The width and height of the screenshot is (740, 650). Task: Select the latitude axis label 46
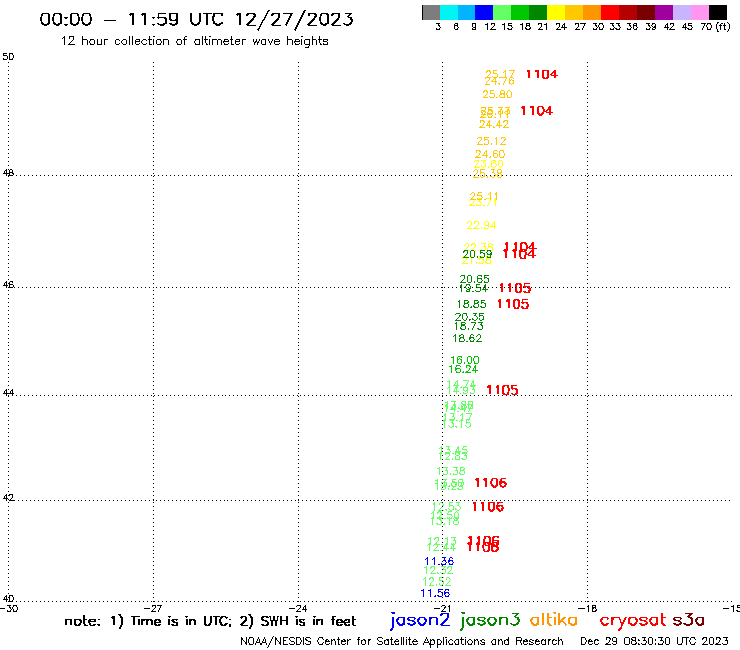[x=8, y=285]
